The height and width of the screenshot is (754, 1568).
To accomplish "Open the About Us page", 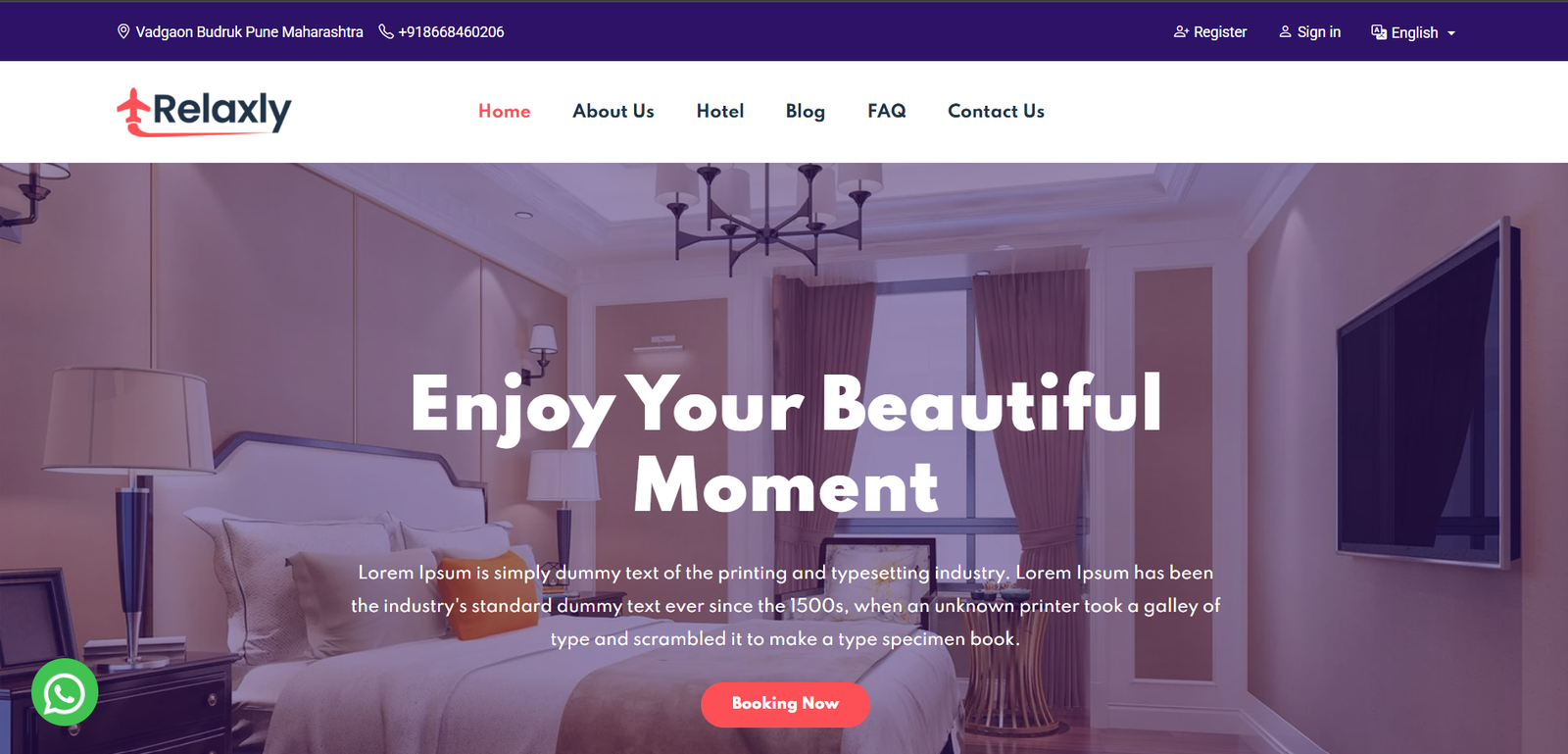I will click(613, 111).
